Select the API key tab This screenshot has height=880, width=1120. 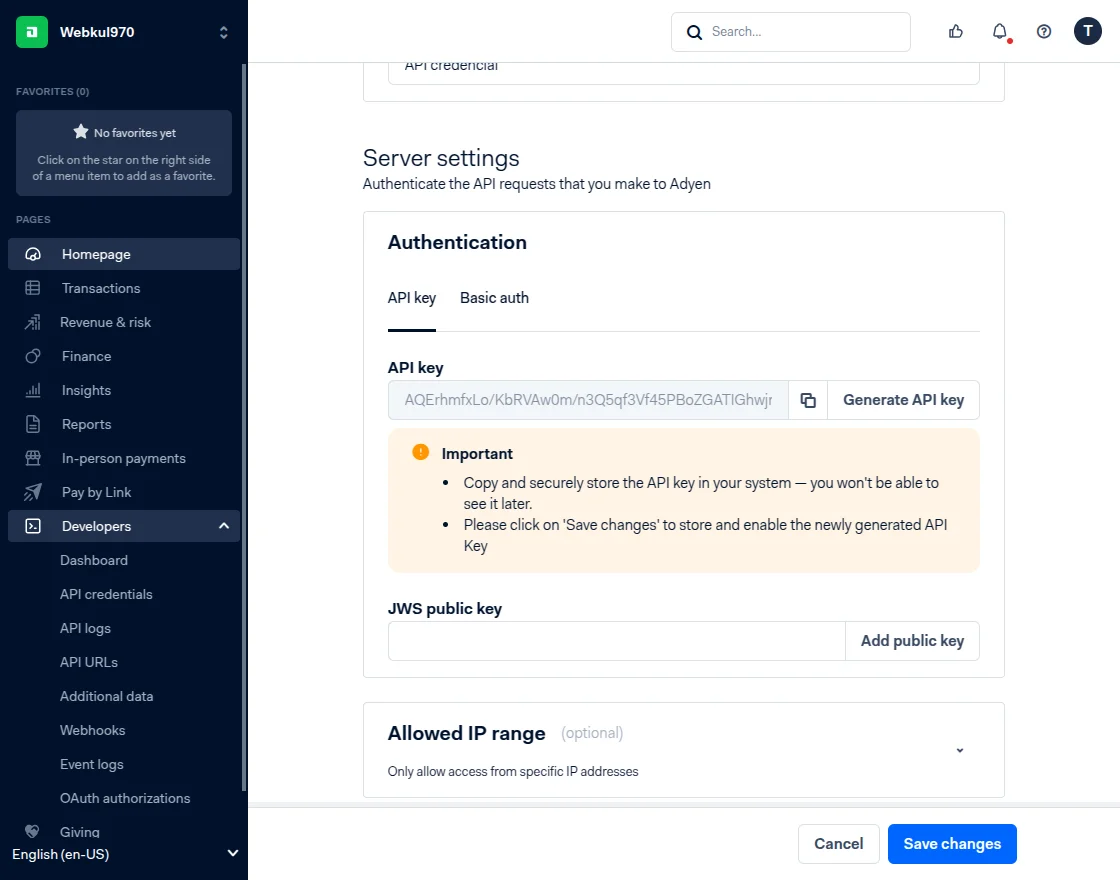pyautogui.click(x=411, y=298)
